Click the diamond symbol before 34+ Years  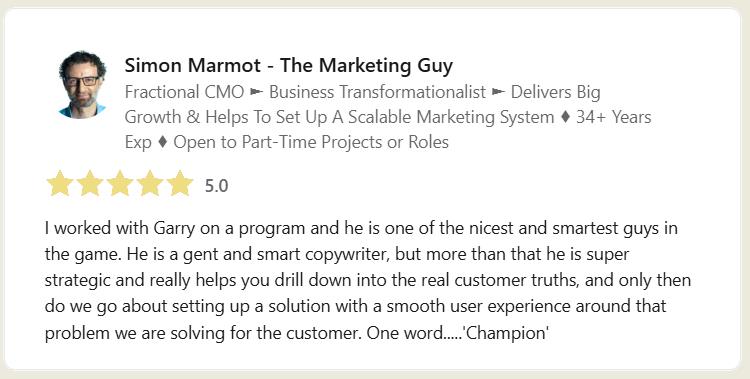point(565,117)
